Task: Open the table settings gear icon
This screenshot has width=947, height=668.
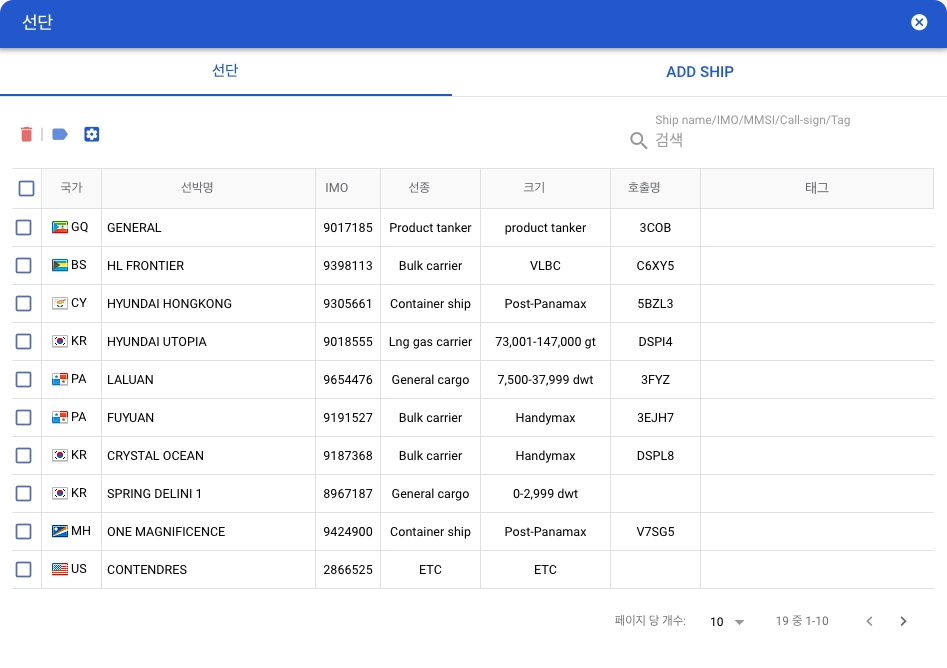Action: (x=92, y=134)
